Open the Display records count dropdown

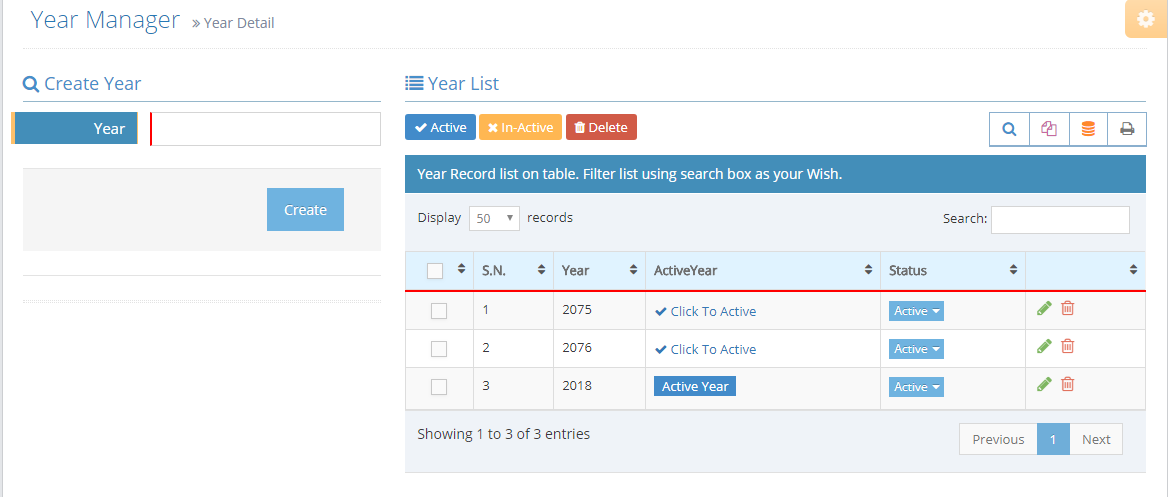pos(494,218)
